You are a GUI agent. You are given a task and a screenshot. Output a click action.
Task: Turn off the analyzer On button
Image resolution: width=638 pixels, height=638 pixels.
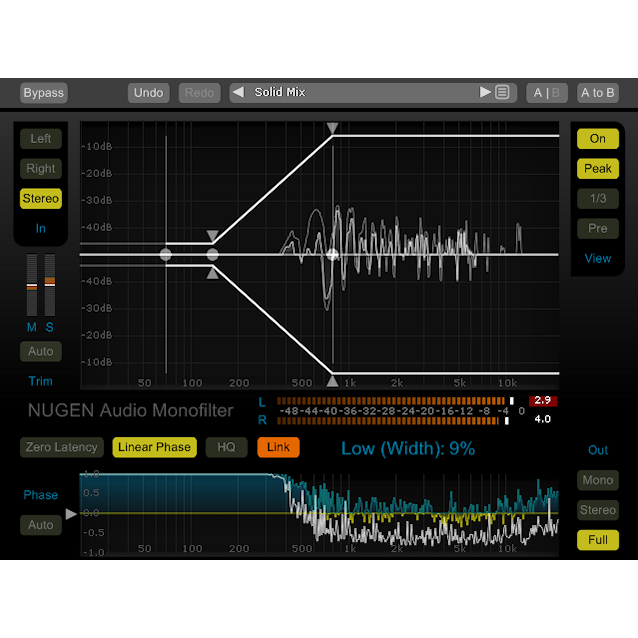coord(597,139)
